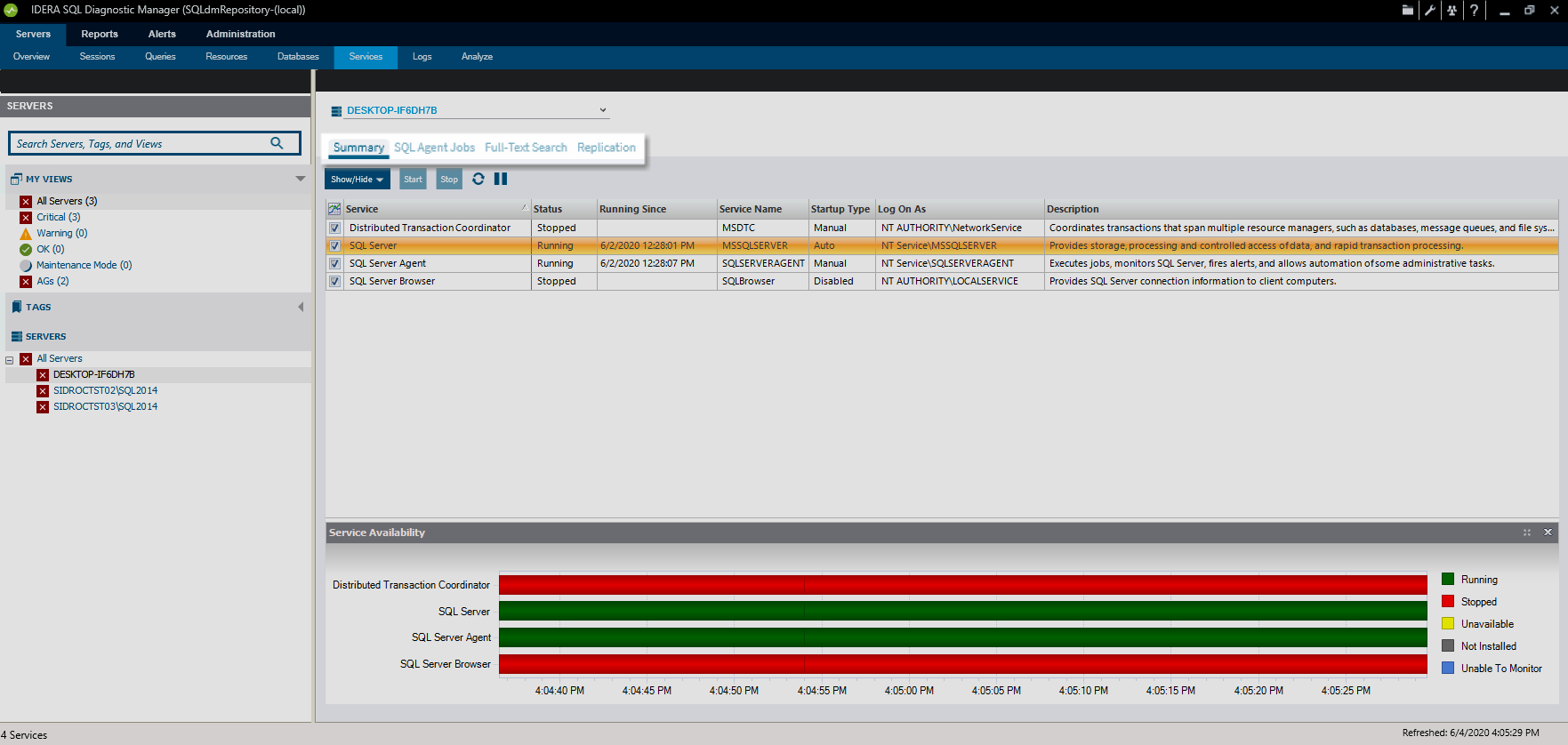Click the pin icon on the Service Availability panel
The width and height of the screenshot is (1568, 745).
[1527, 533]
